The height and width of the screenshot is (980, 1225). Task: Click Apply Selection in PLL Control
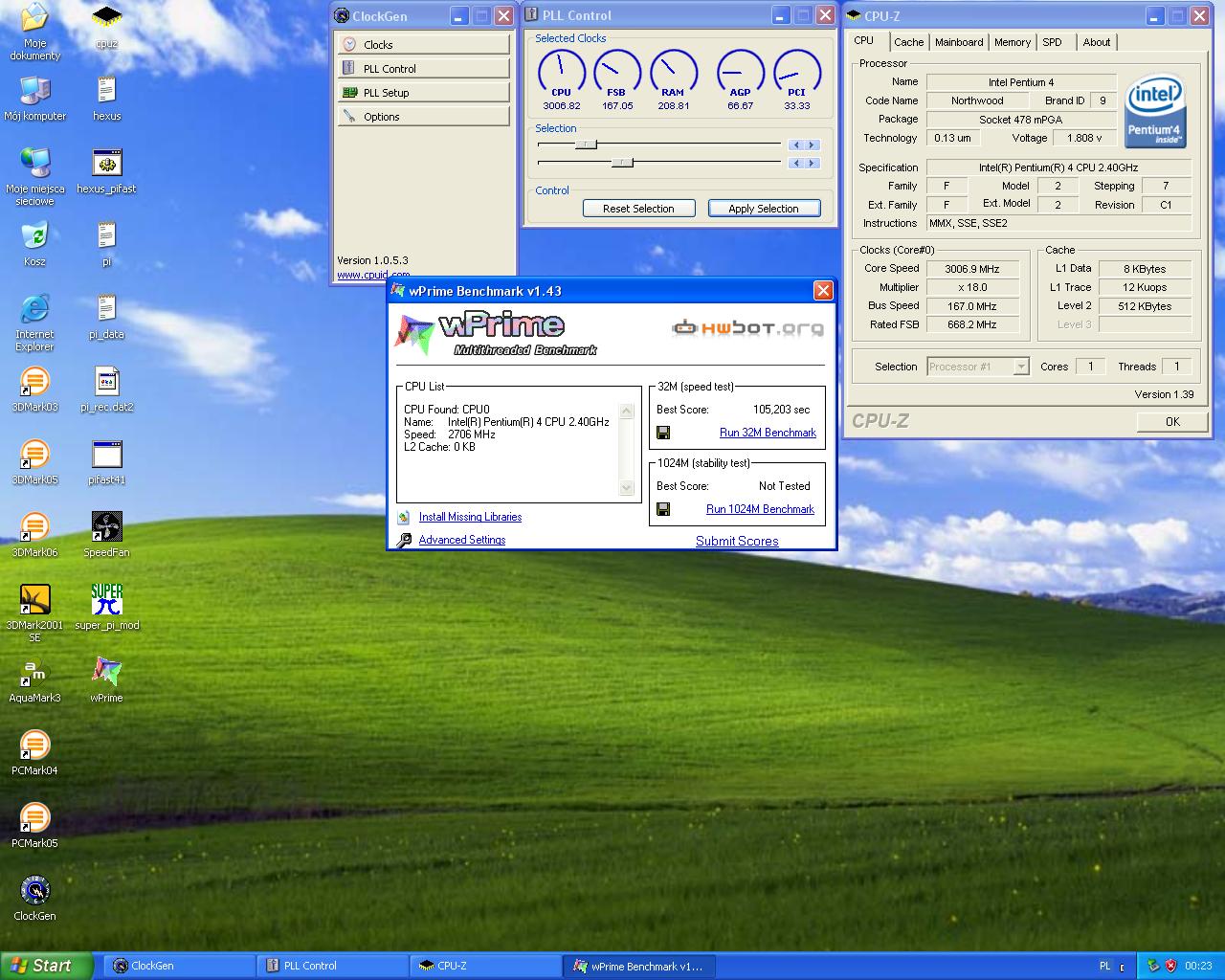[x=764, y=209]
